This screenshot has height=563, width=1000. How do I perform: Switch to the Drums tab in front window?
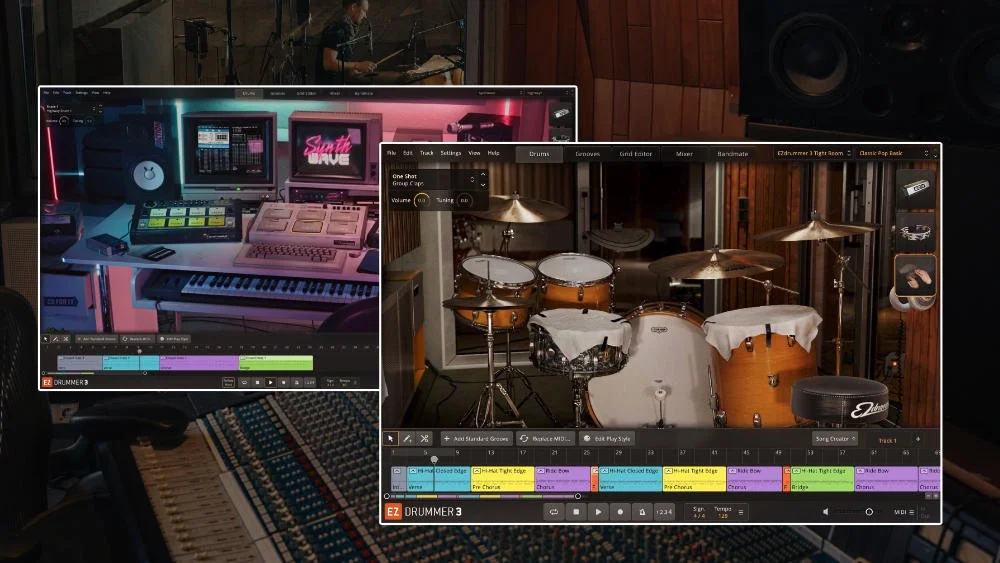click(539, 154)
